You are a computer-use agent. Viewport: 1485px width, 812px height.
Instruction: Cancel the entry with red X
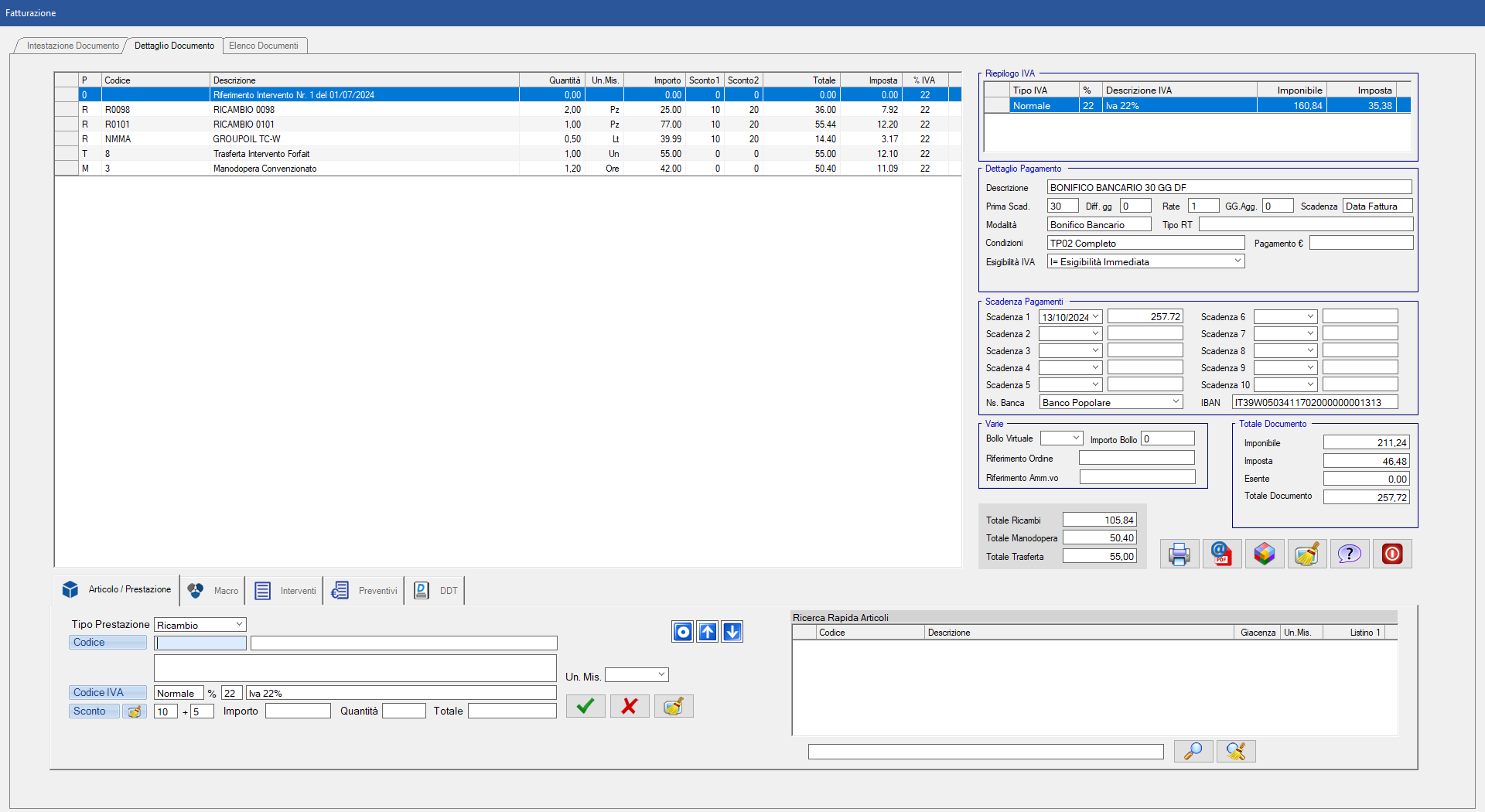click(630, 706)
